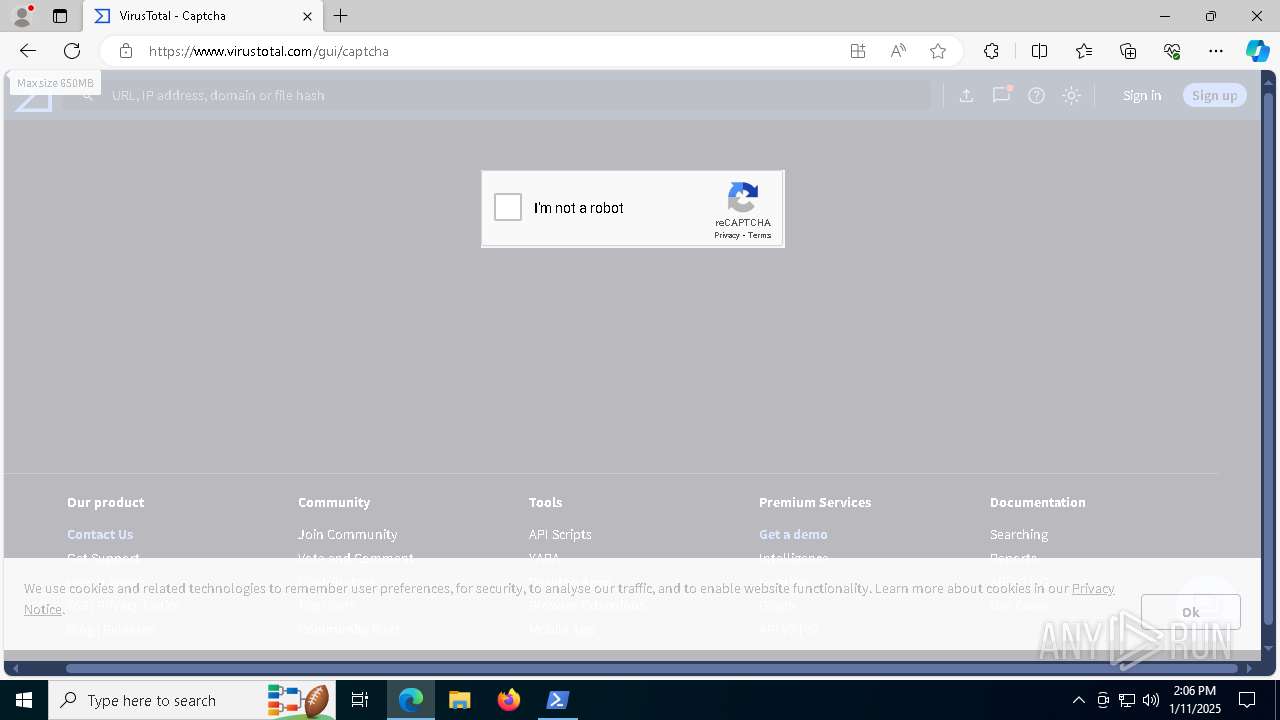The height and width of the screenshot is (720, 1280).
Task: Start Read aloud feature
Action: coord(898,51)
